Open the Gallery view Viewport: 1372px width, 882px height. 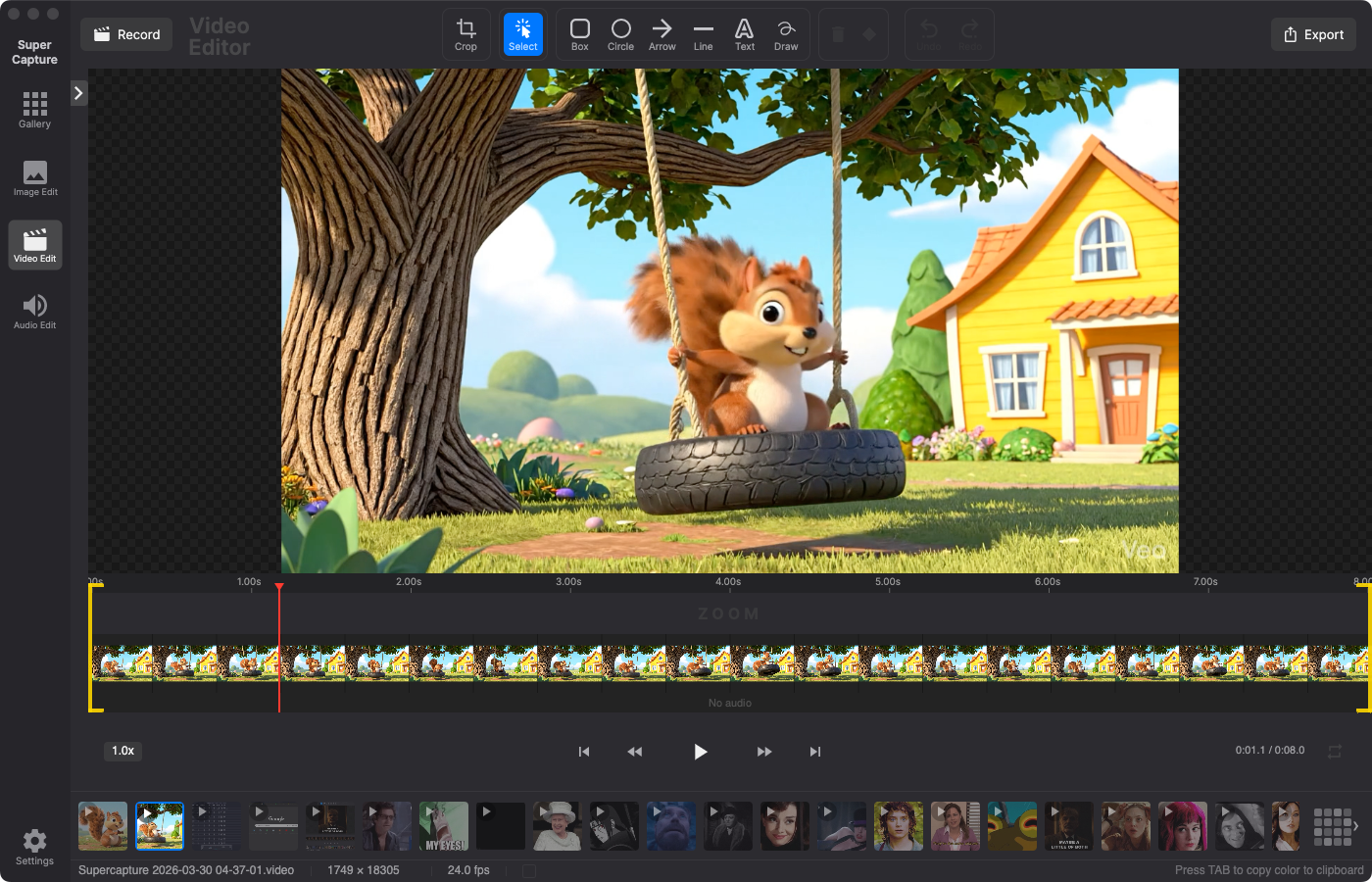pyautogui.click(x=34, y=110)
